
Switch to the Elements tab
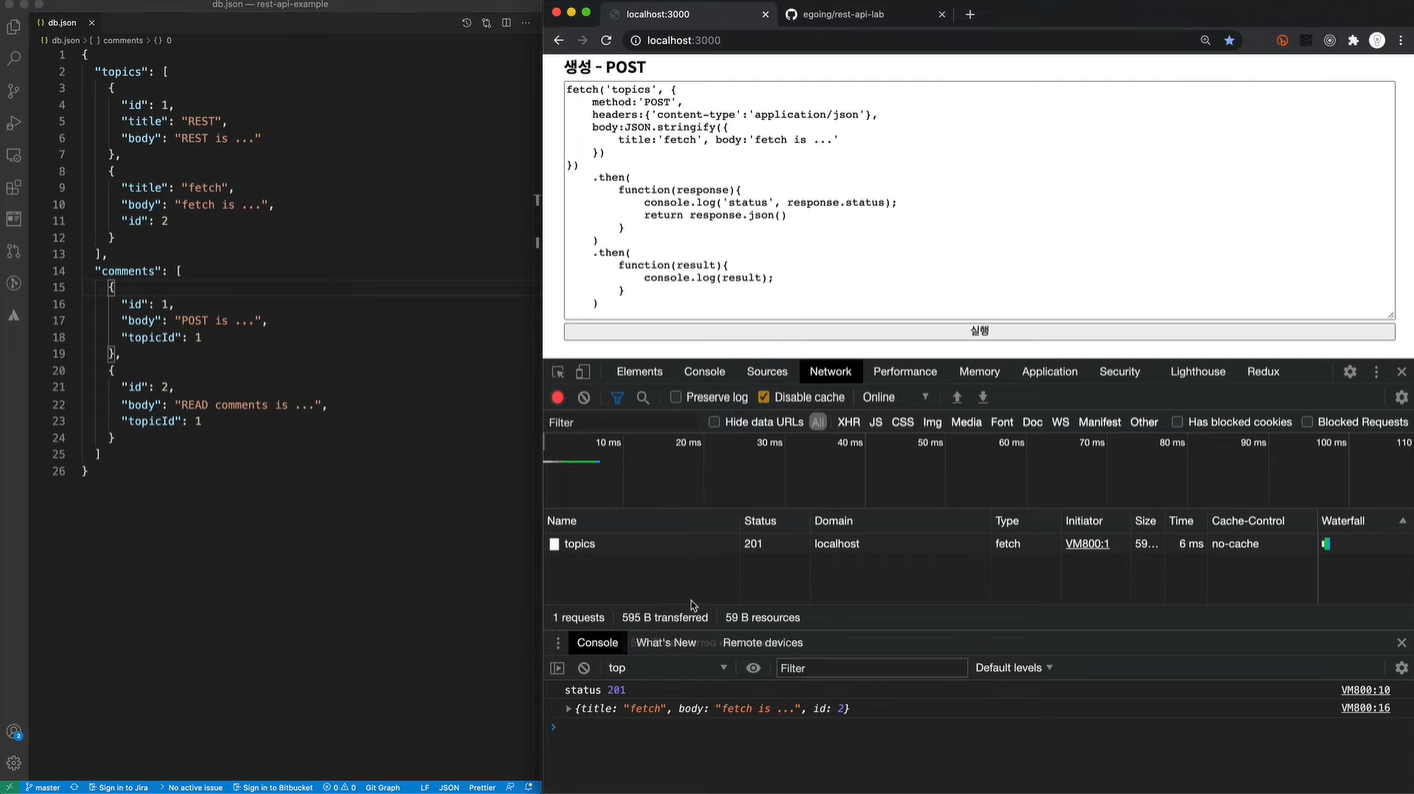click(639, 371)
